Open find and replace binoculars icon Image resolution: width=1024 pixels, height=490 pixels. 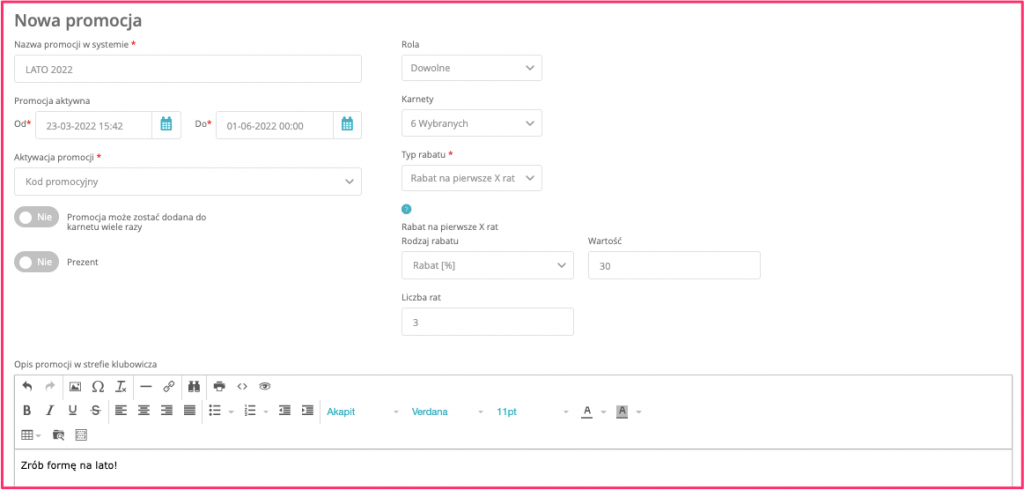[193, 387]
